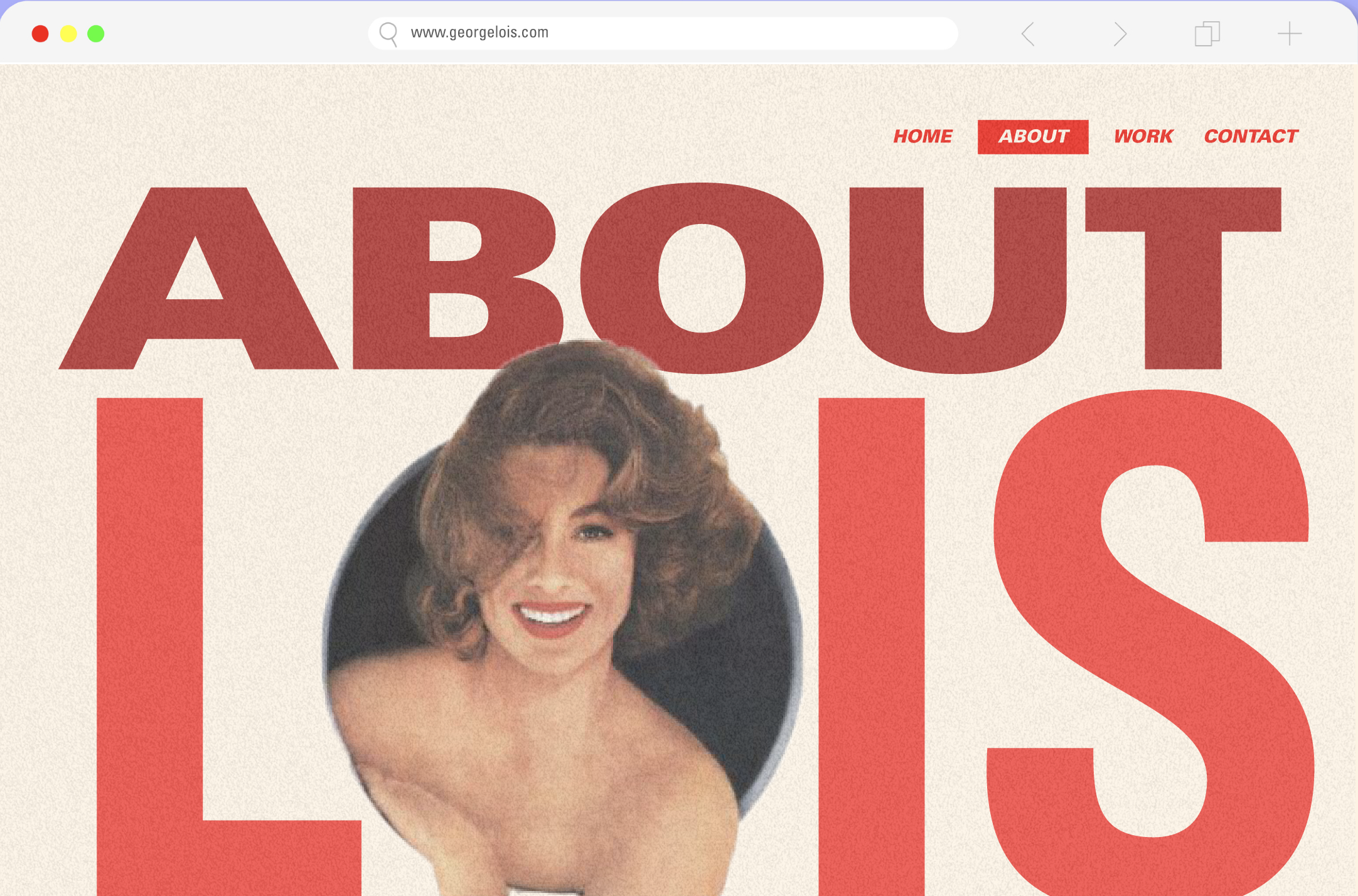Click the red close window dot

coord(40,34)
